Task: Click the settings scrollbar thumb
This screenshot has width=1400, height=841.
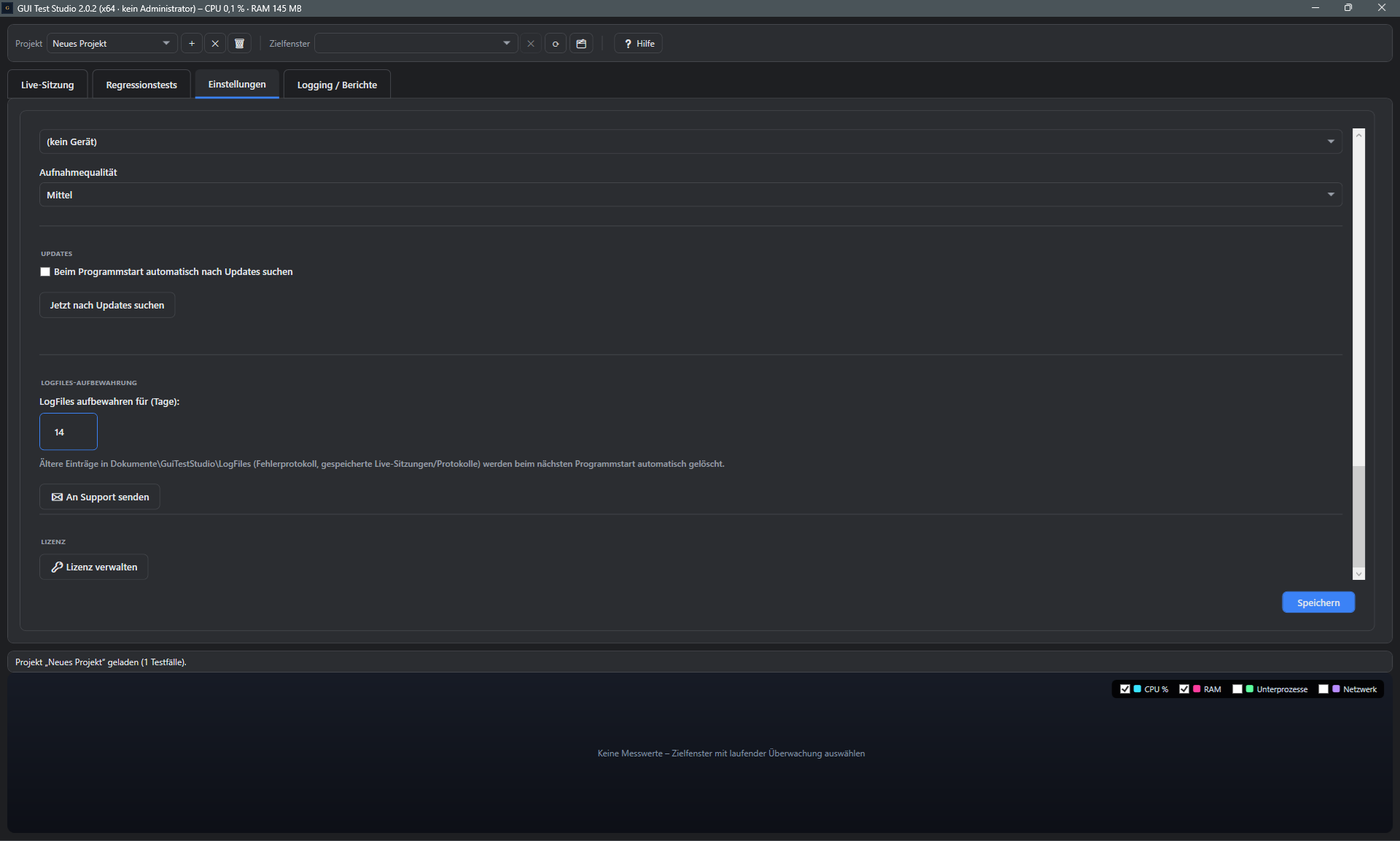Action: 1358,516
